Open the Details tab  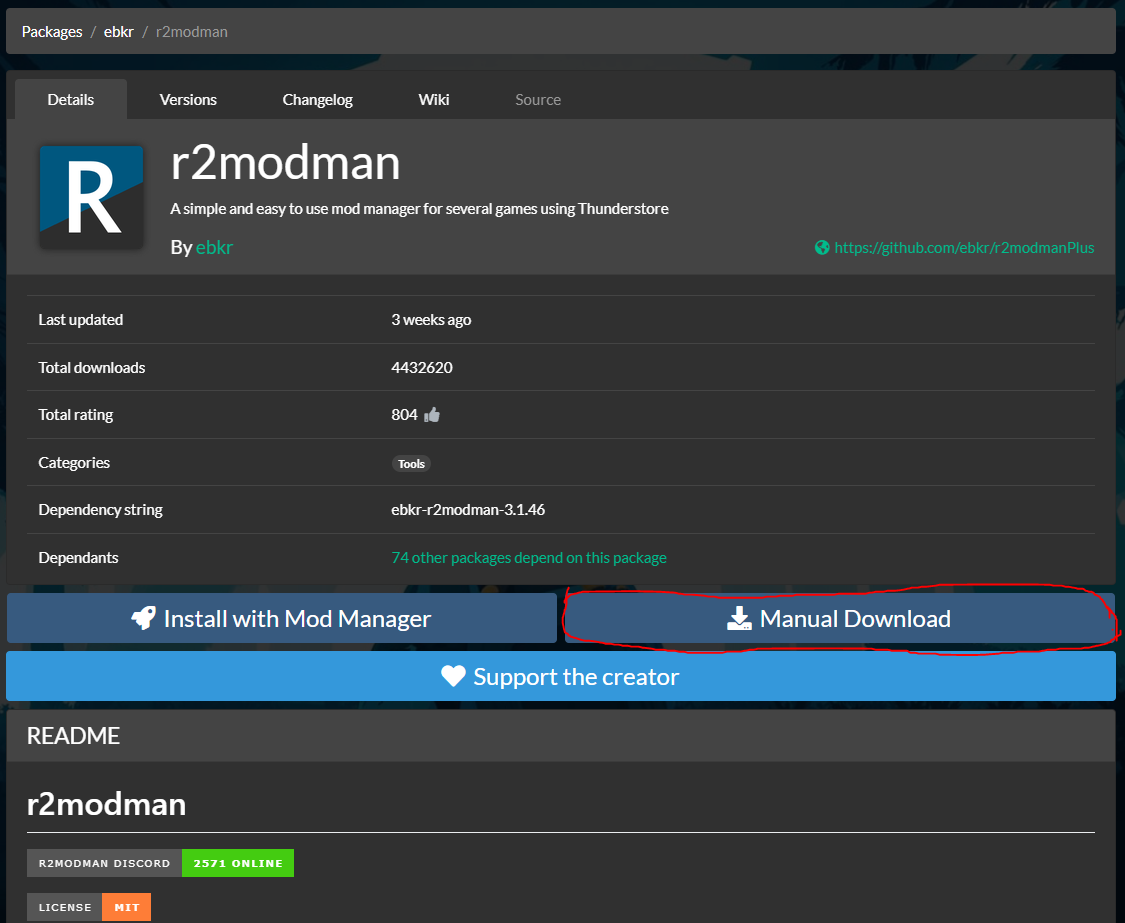pyautogui.click(x=70, y=100)
